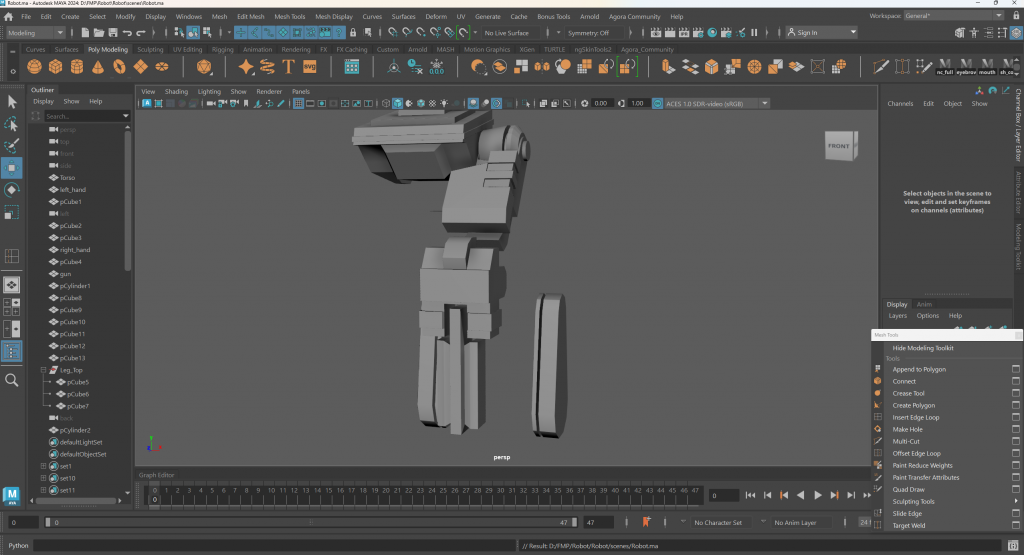Select the Torso object in the Outliner
Viewport: 1024px width, 555px height.
pos(68,177)
